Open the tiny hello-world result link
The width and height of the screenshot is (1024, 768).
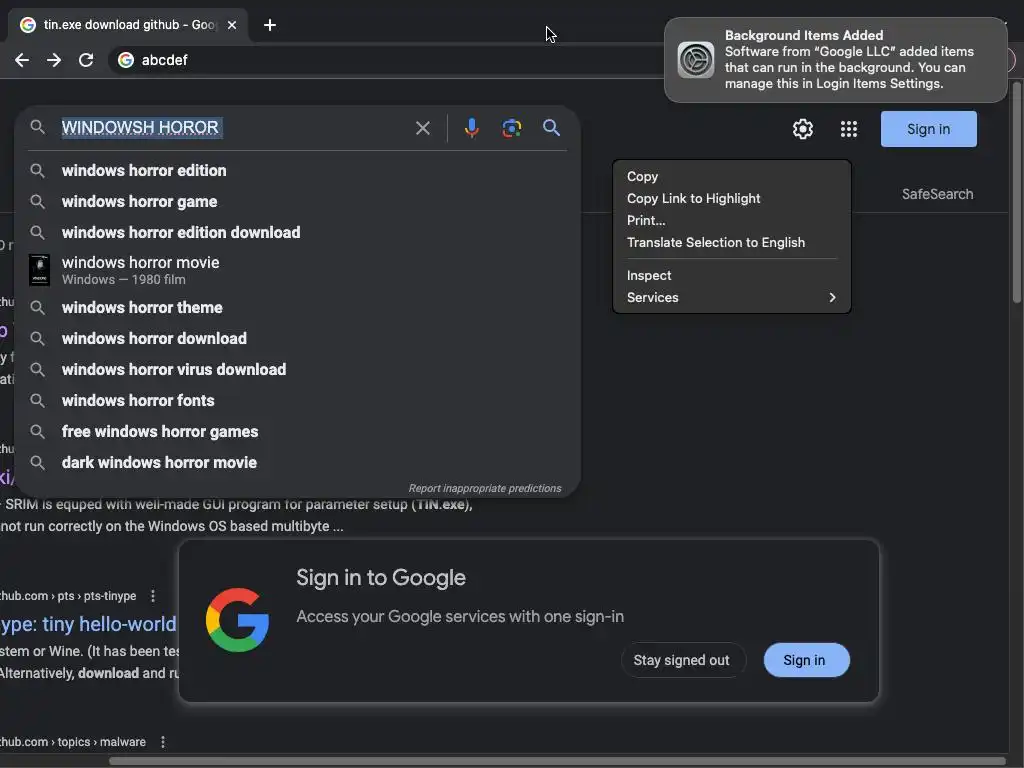88,624
